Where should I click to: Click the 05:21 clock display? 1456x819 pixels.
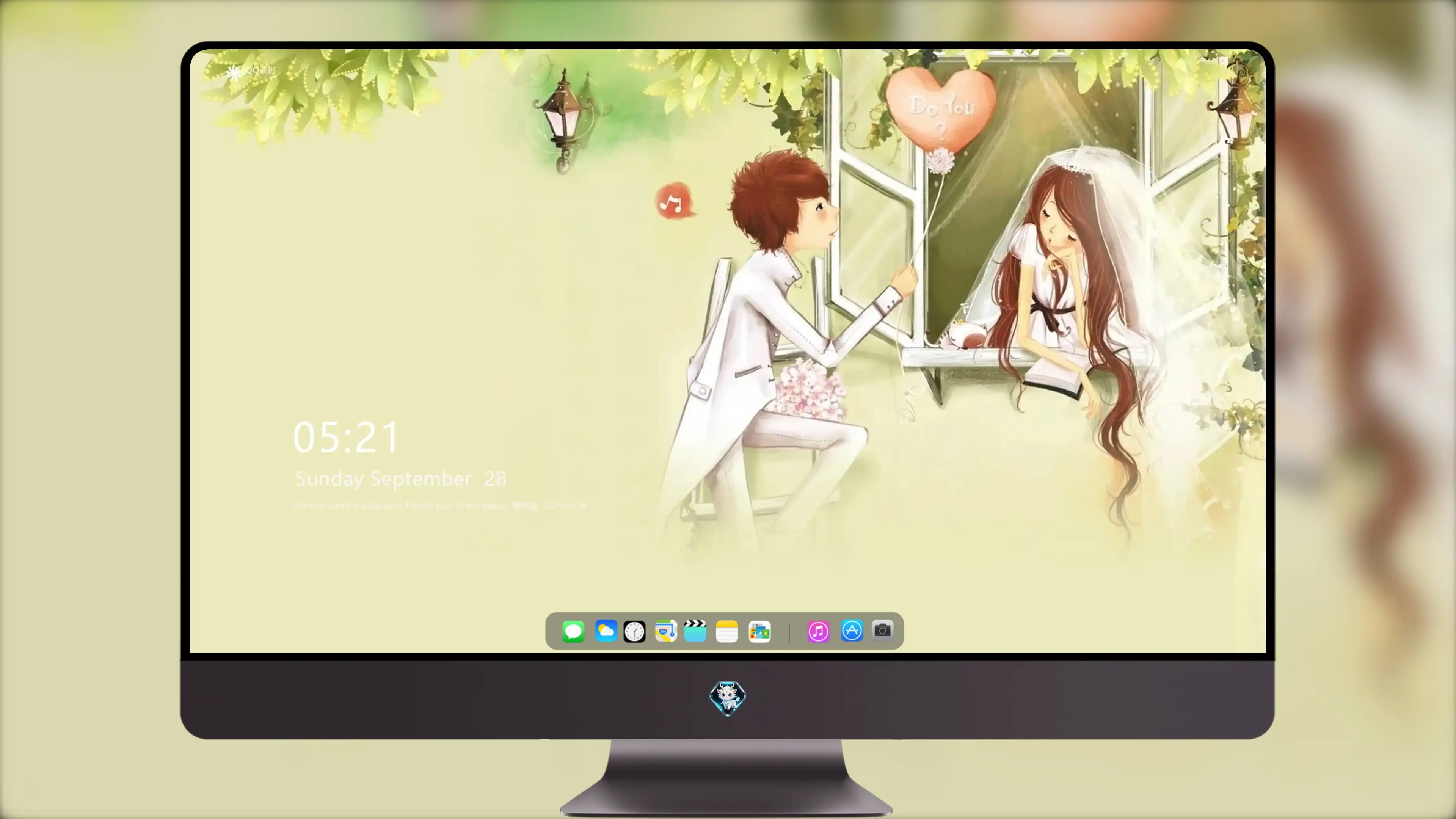click(346, 437)
